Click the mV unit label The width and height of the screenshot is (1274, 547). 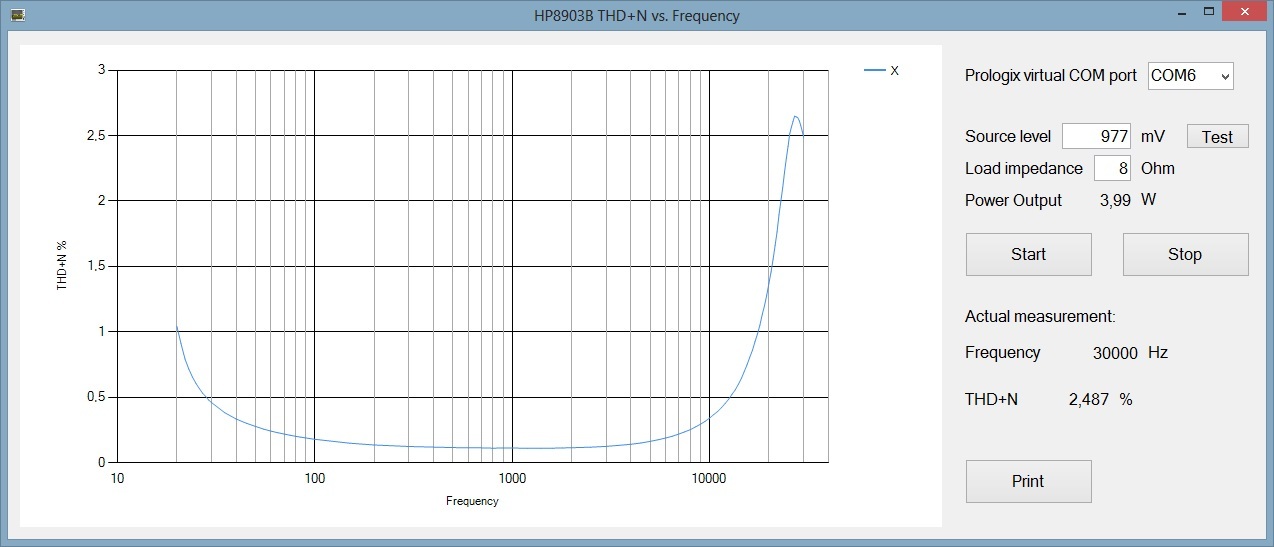click(1153, 137)
